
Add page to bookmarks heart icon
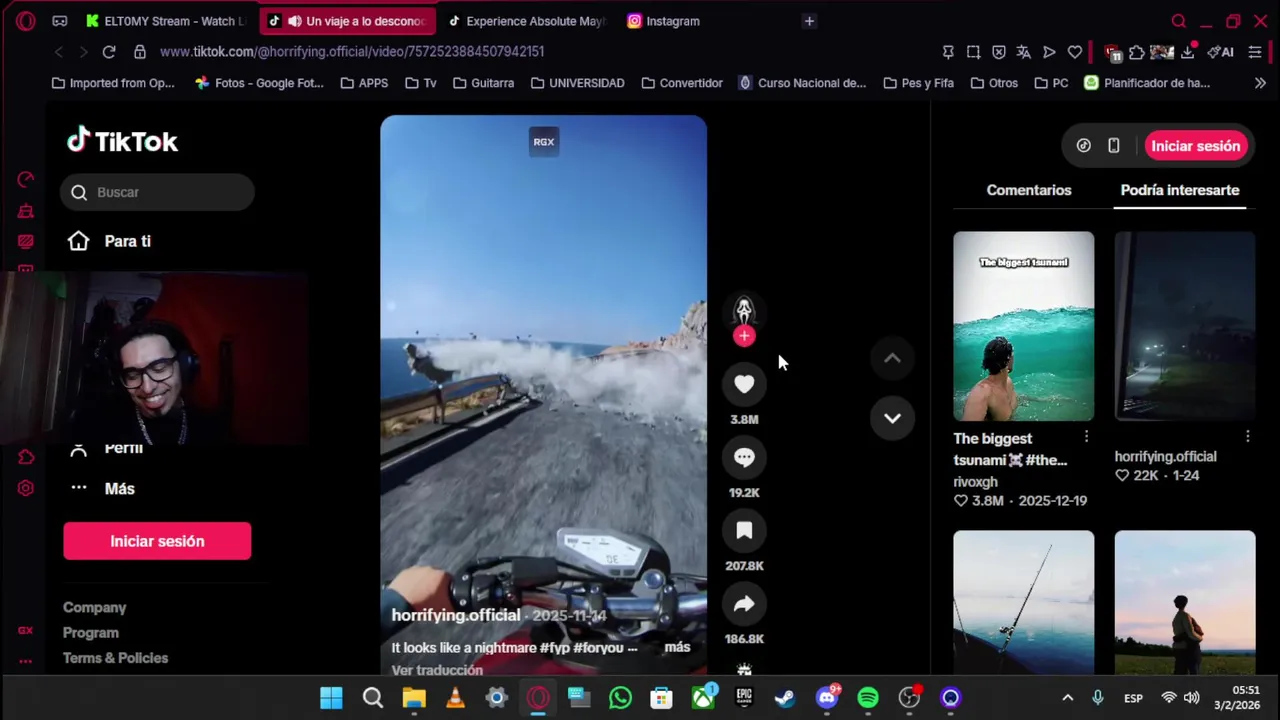tap(1075, 52)
